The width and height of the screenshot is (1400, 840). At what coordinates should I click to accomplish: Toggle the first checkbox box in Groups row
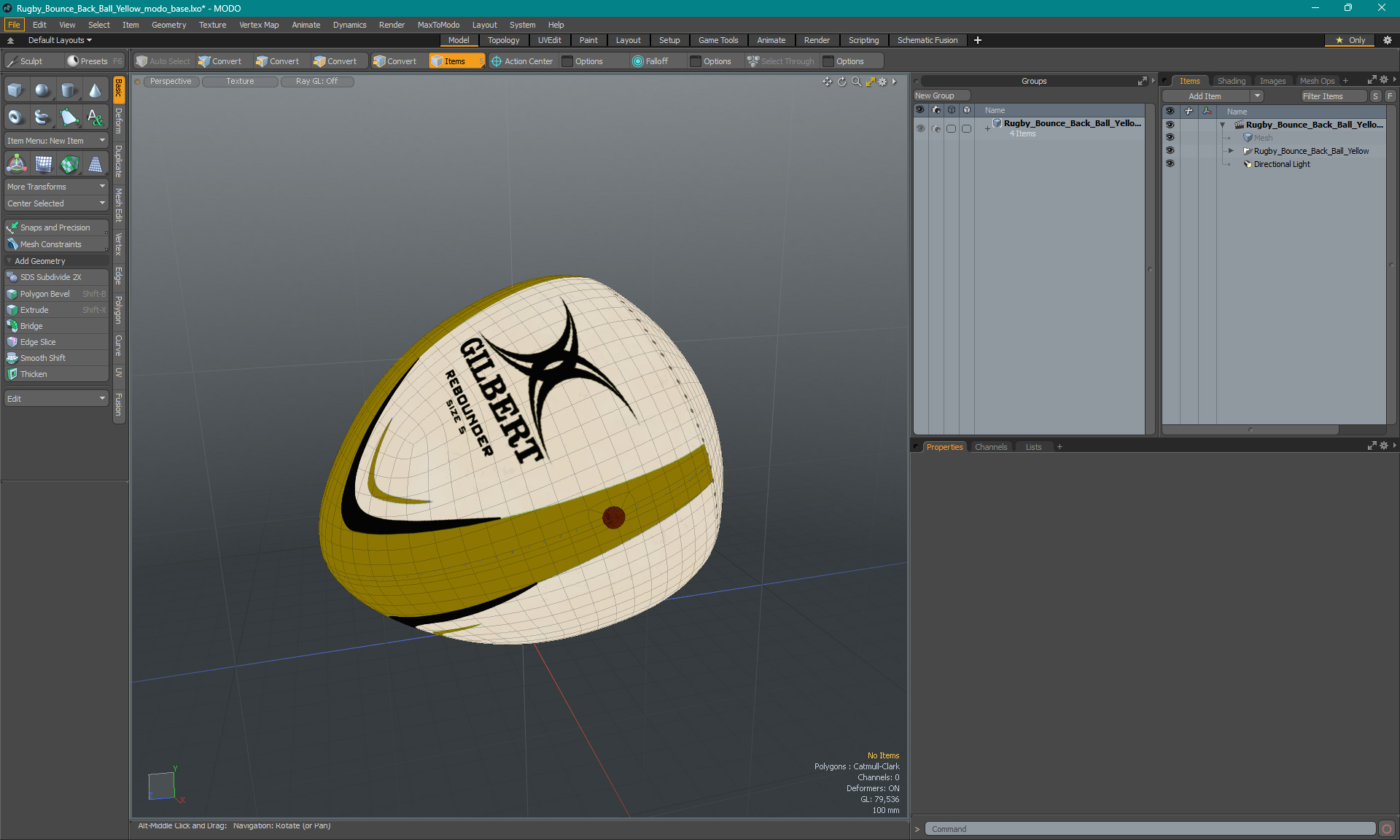pos(951,128)
